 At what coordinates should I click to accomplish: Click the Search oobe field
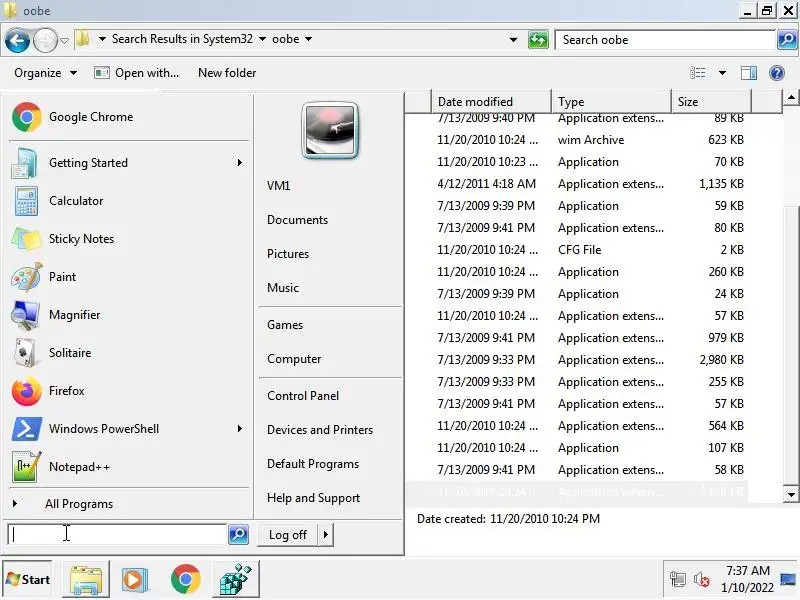pos(665,39)
